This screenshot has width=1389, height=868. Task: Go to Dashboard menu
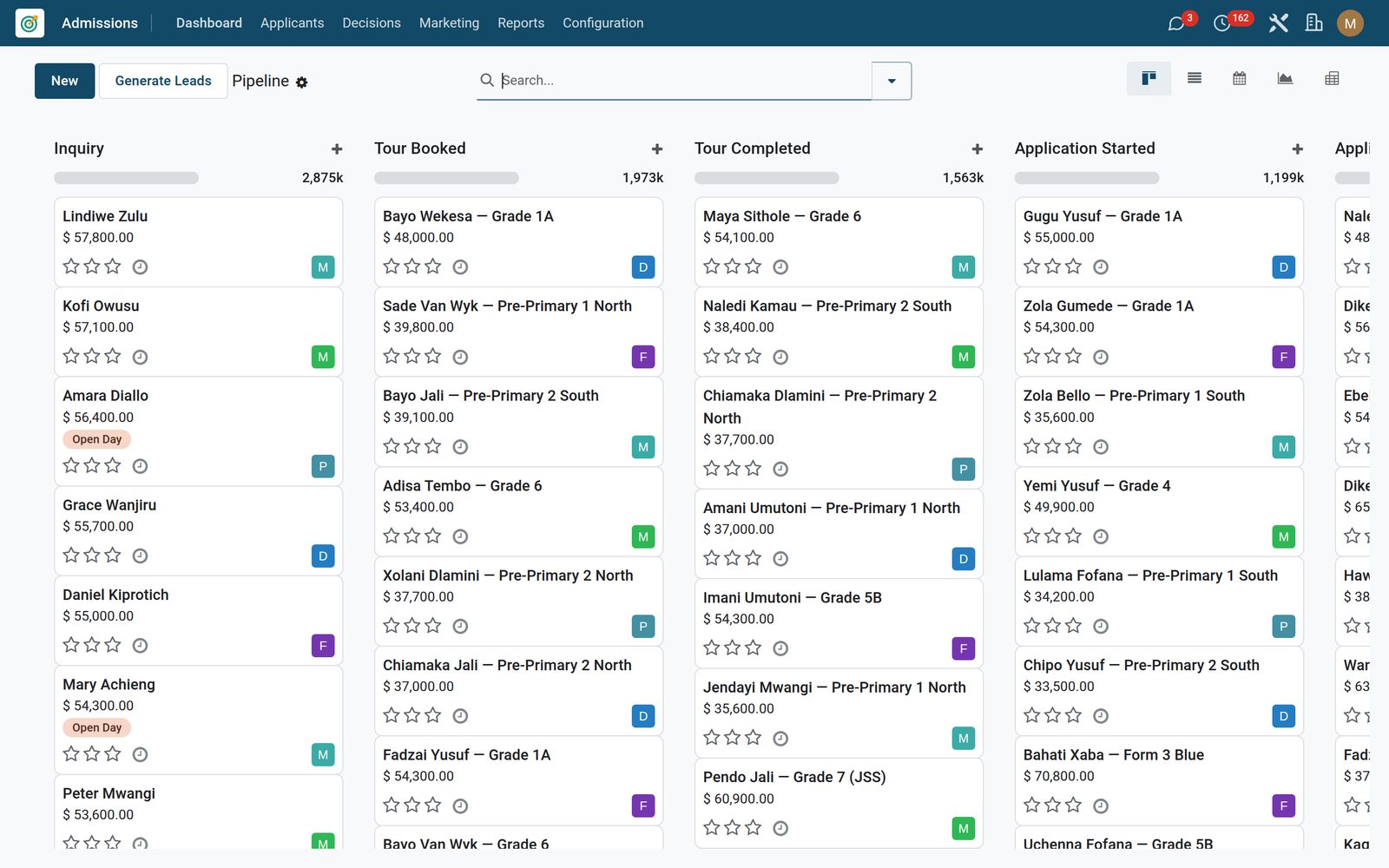pos(209,23)
